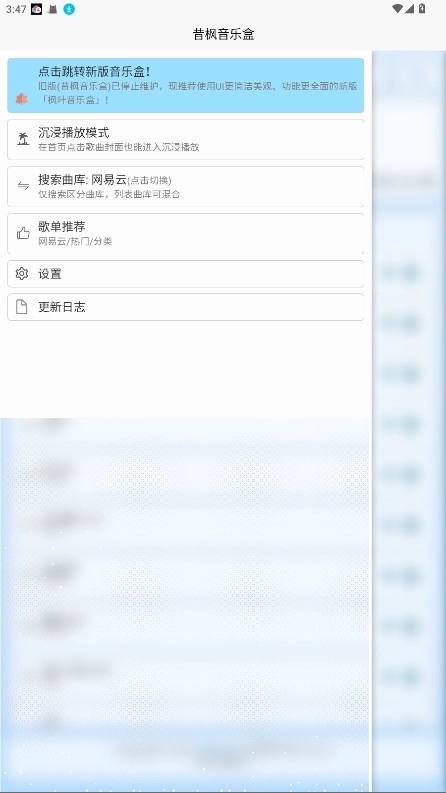446x793 pixels.
Task: Tap the palm tree island icon
Action: [x=23, y=139]
